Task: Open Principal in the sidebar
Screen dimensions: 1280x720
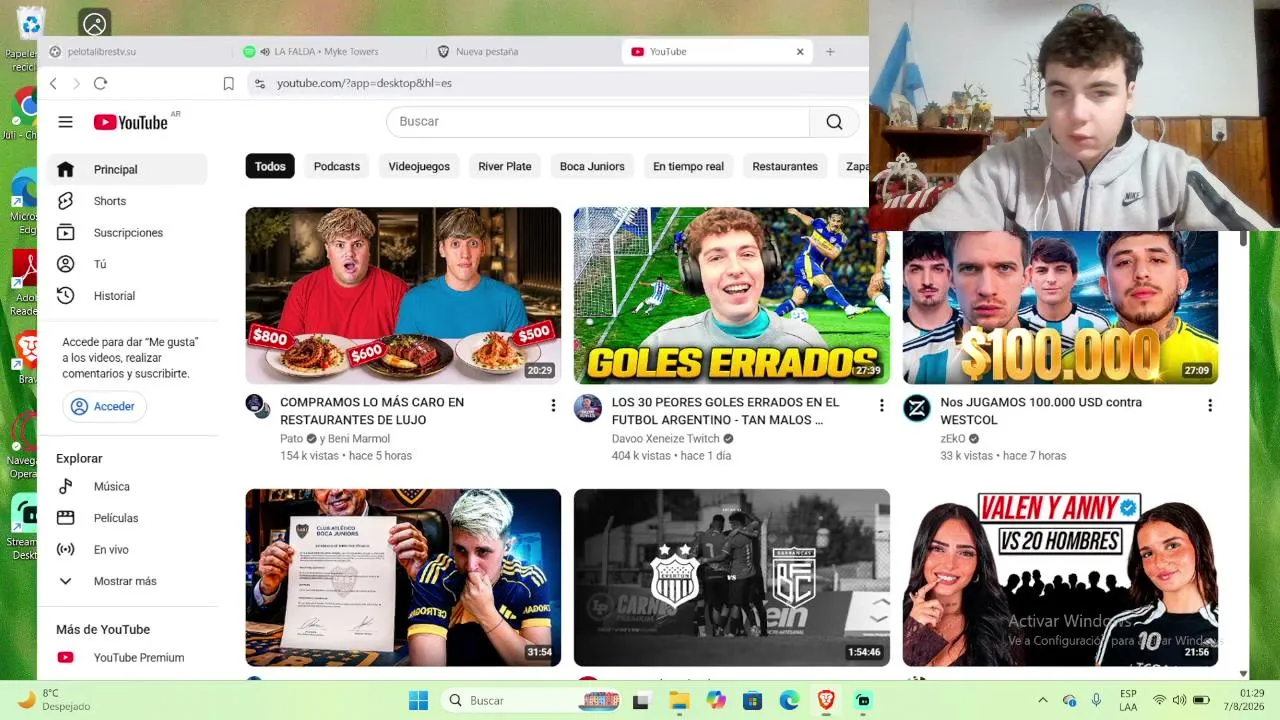Action: 127,169
